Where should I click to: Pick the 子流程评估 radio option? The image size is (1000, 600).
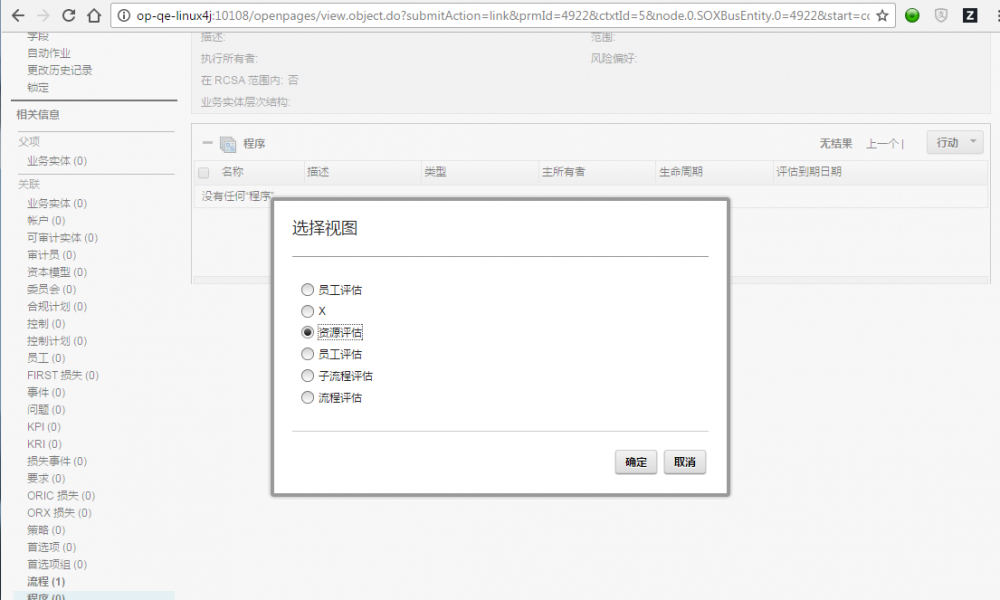click(308, 375)
